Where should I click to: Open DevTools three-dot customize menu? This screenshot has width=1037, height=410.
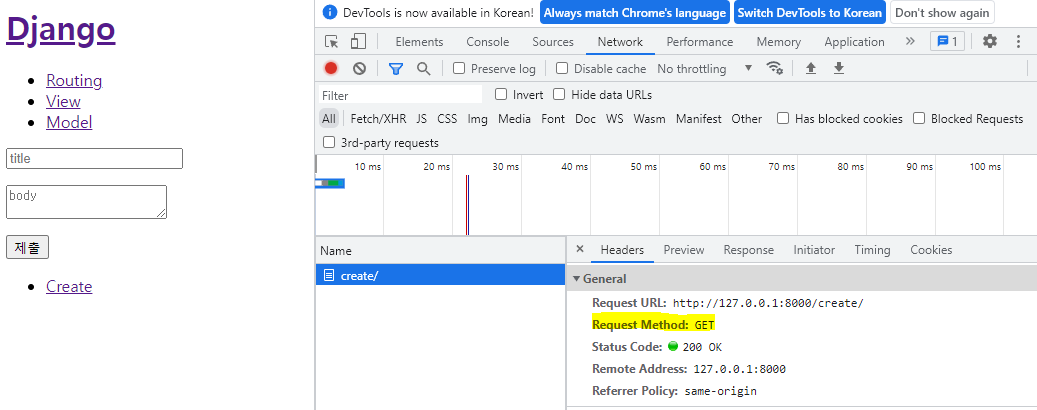tap(1018, 42)
